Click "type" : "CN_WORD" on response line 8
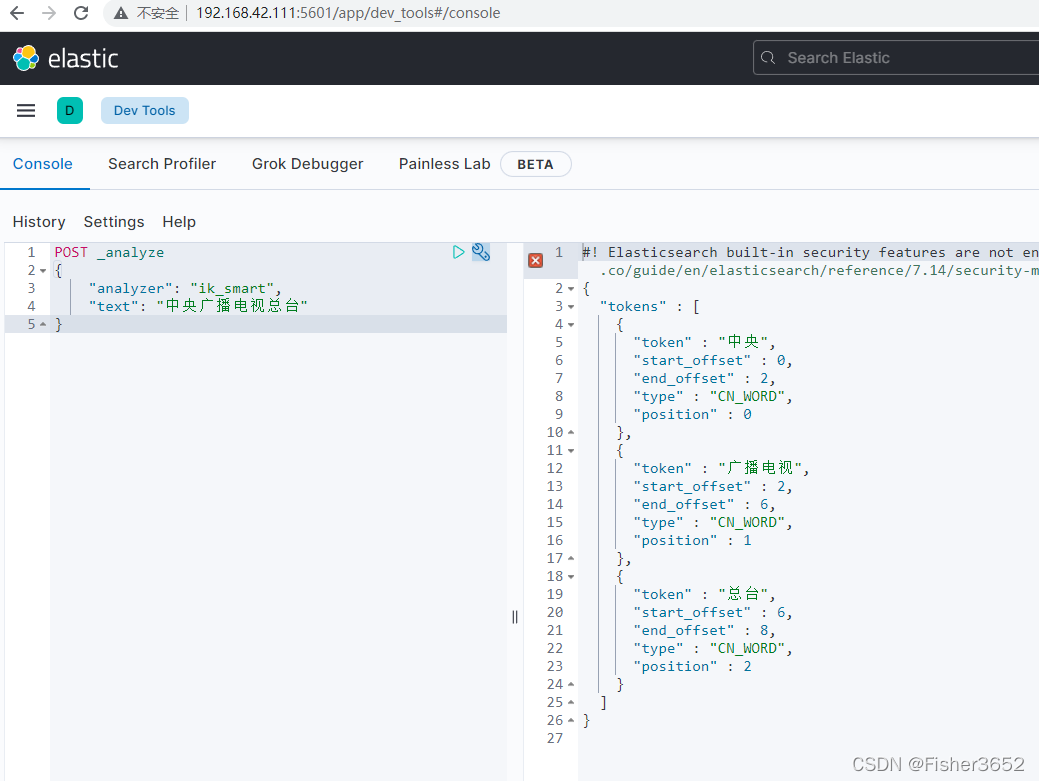 pos(712,396)
